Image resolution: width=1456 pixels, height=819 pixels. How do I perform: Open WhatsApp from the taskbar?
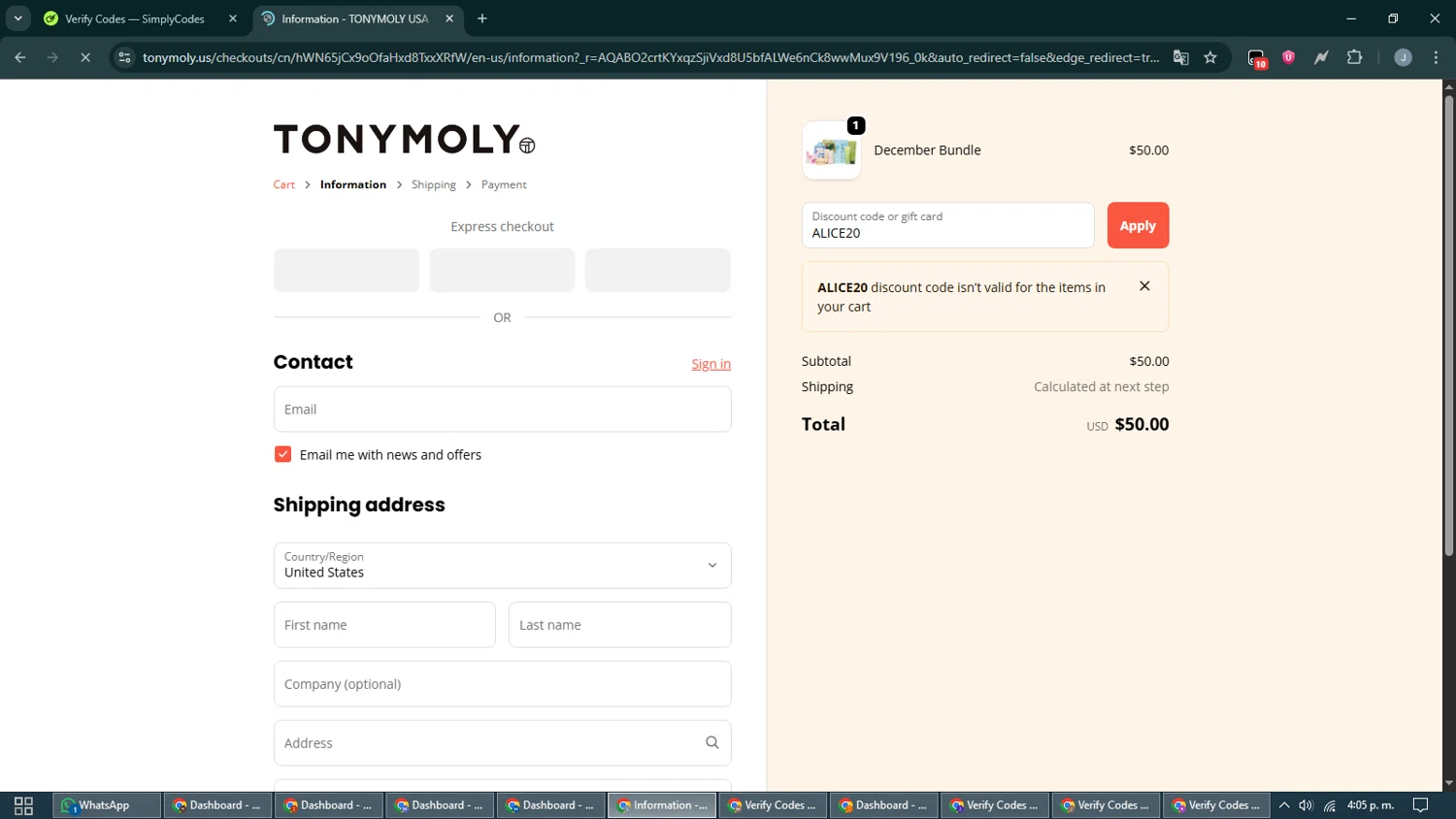[105, 805]
